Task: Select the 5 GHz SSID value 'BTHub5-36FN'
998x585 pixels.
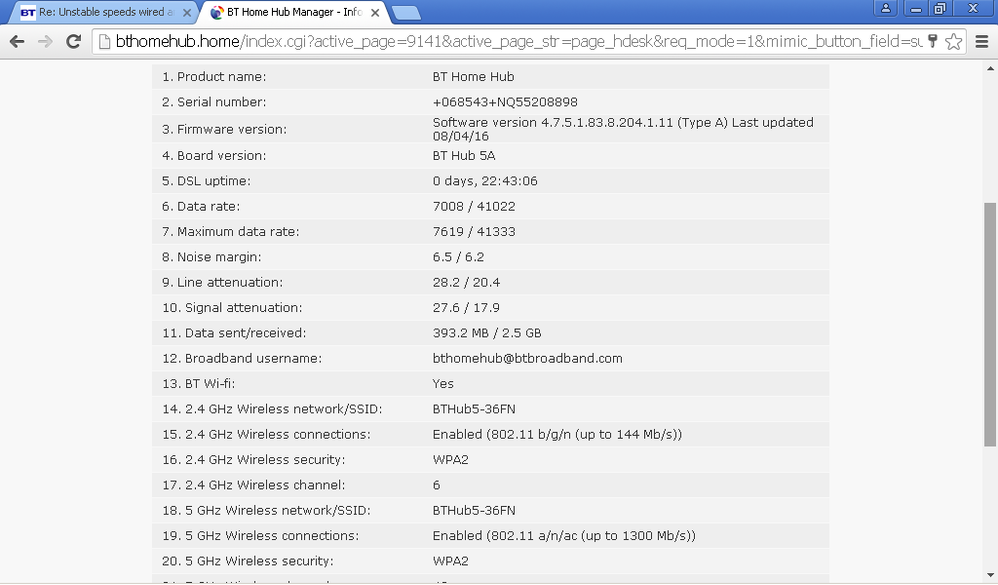Action: [x=474, y=511]
